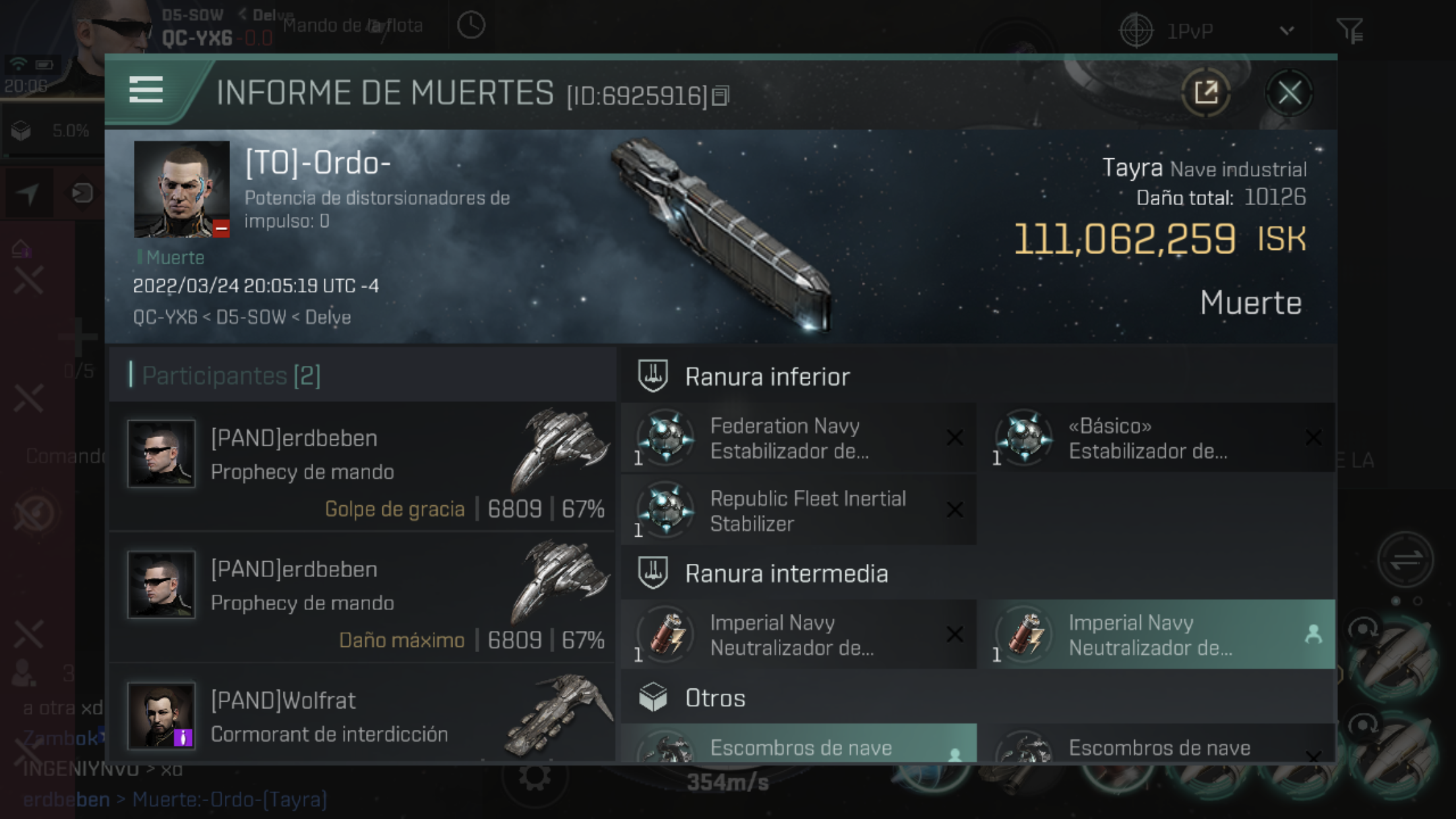Share the kill report externally
1456x819 pixels.
1205,92
